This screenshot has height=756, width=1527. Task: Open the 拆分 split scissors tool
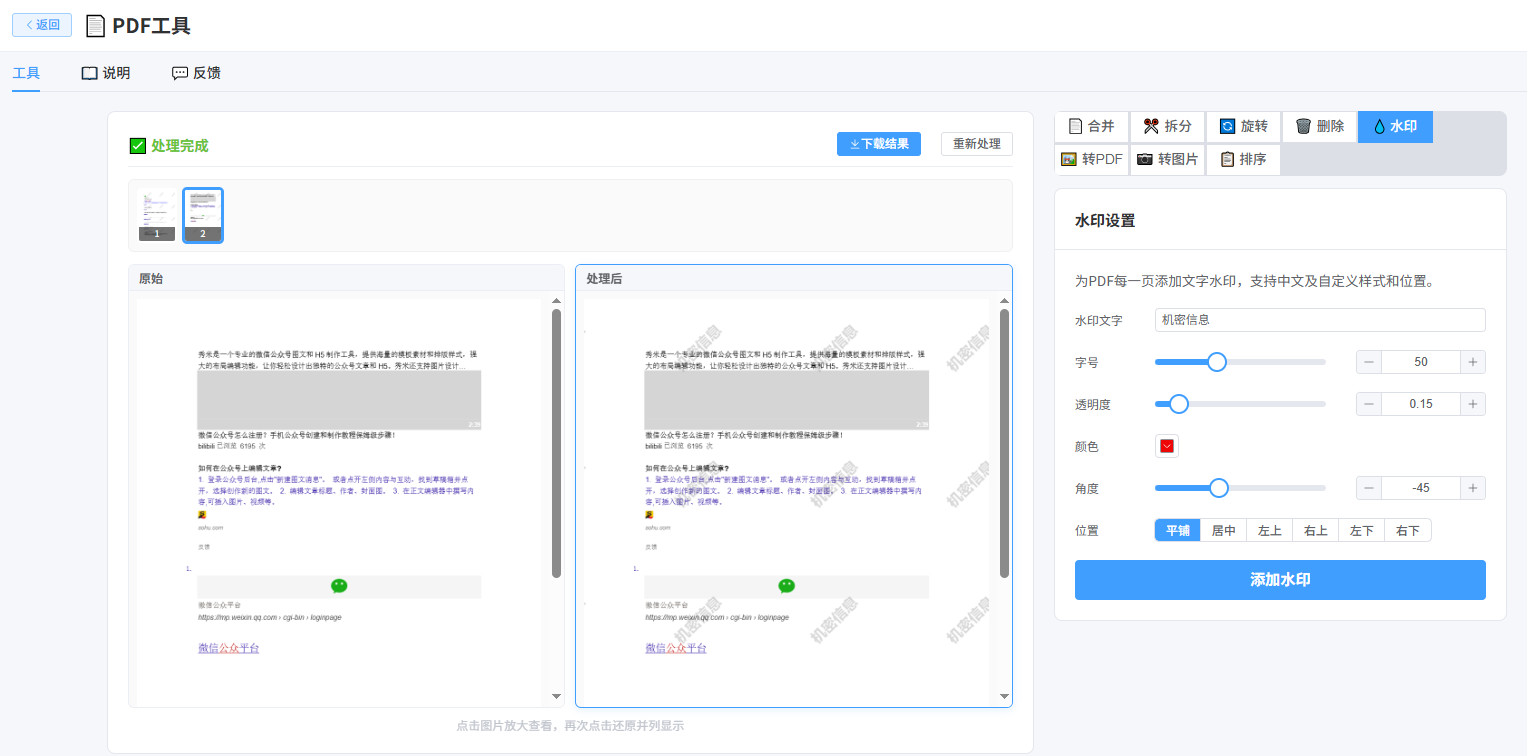point(1167,127)
